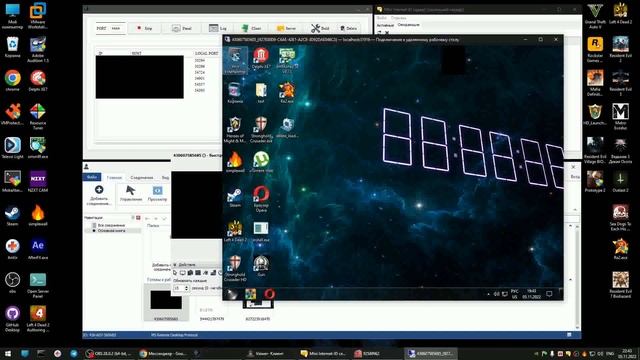Expand the Действия section header
The height and width of the screenshot is (360, 640).
click(x=187, y=265)
